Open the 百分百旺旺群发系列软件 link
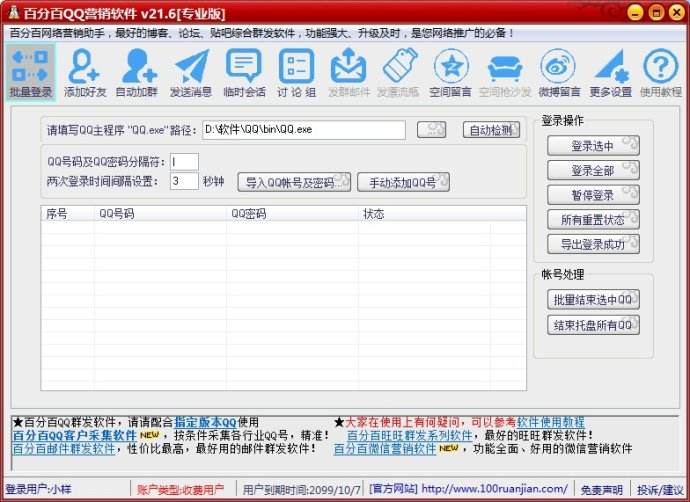This screenshot has width=690, height=502. [409, 436]
